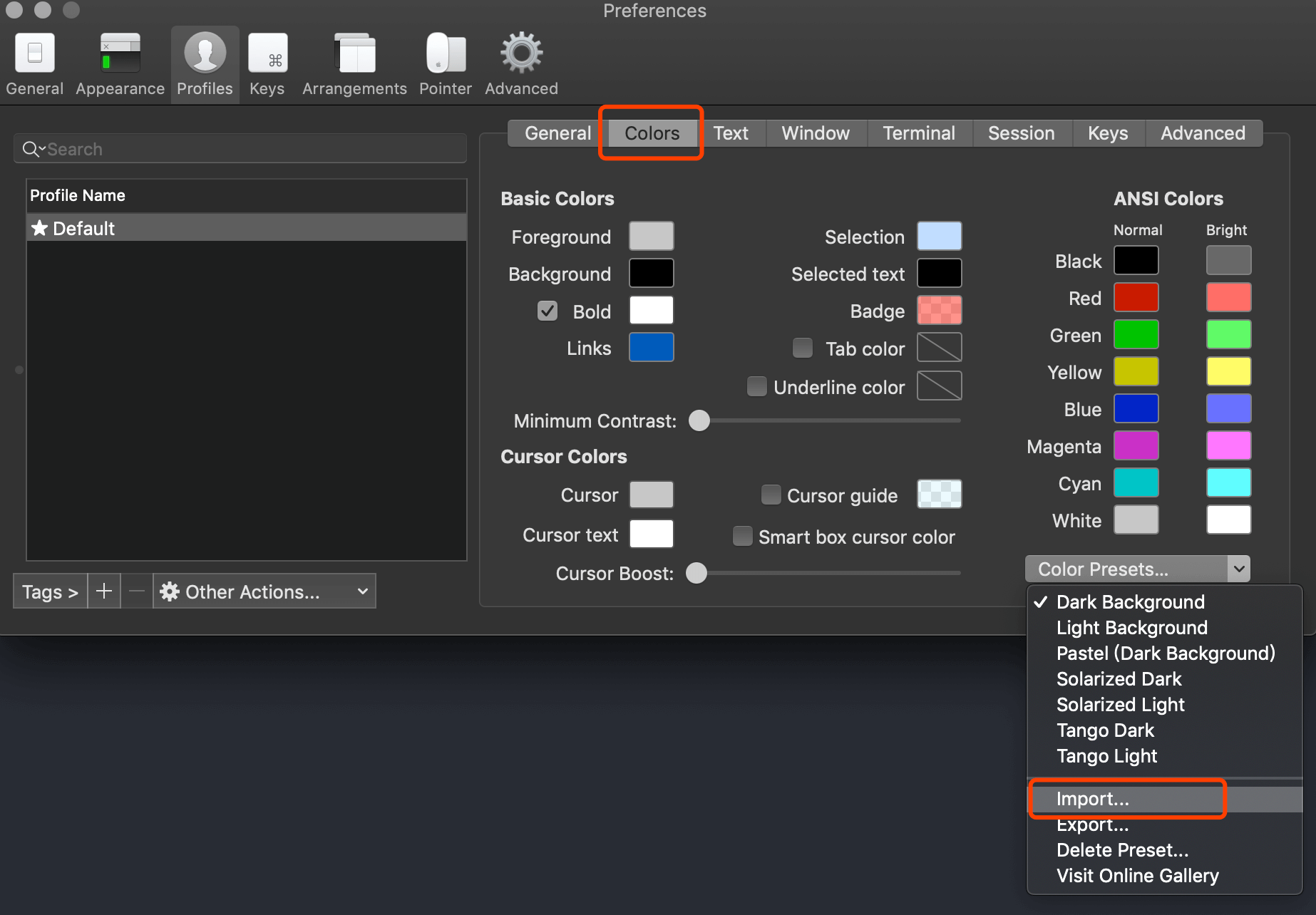Open the ANSI bright Green swatch
Image resolution: width=1316 pixels, height=915 pixels.
tap(1229, 334)
